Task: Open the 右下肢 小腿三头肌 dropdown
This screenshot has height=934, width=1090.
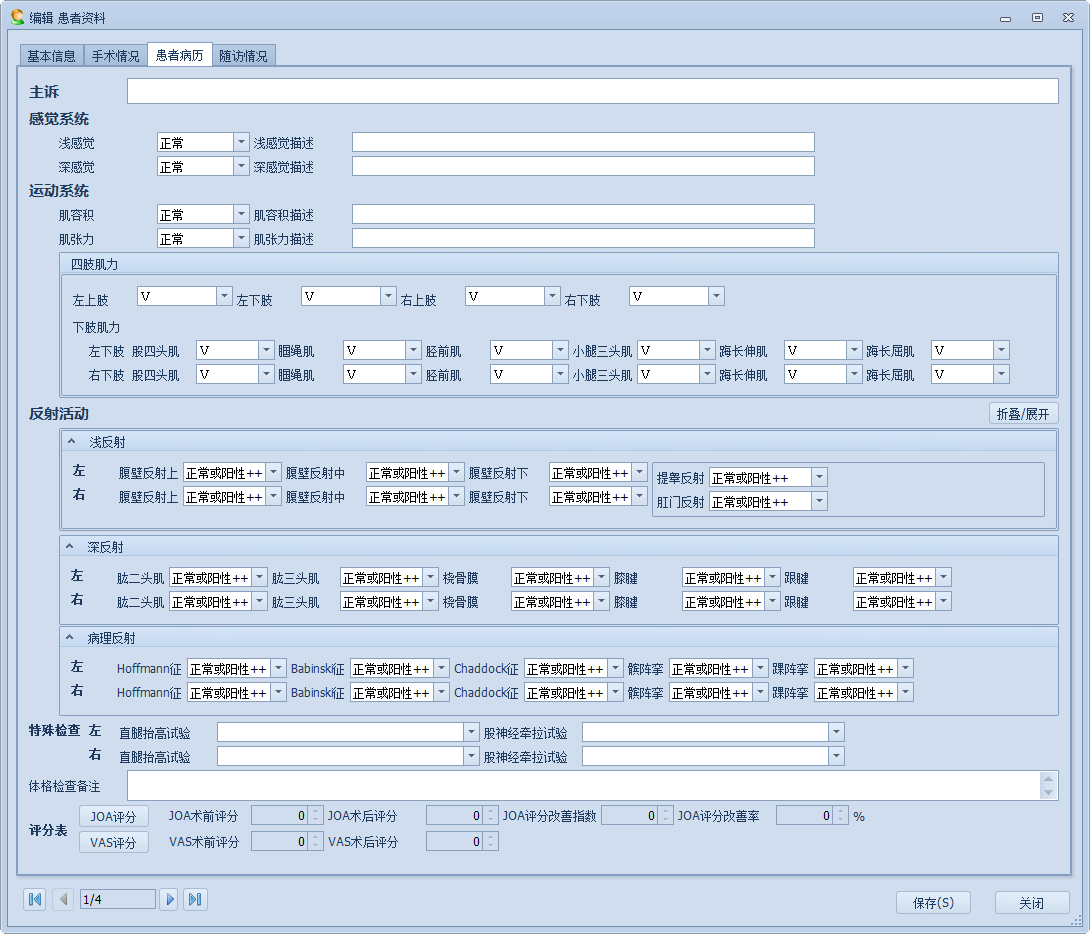Action: (x=707, y=375)
